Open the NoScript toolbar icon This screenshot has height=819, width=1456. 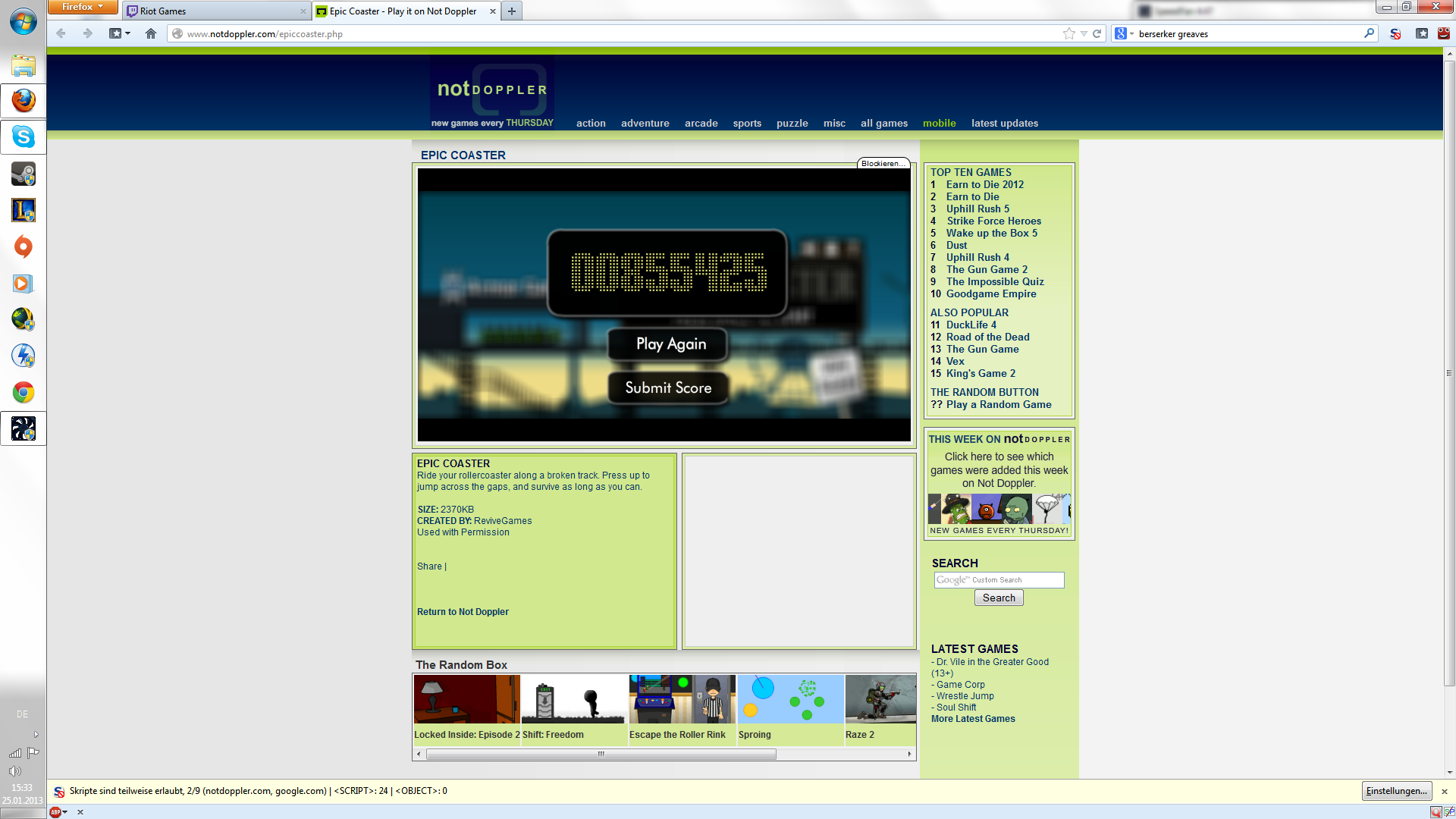(1395, 33)
